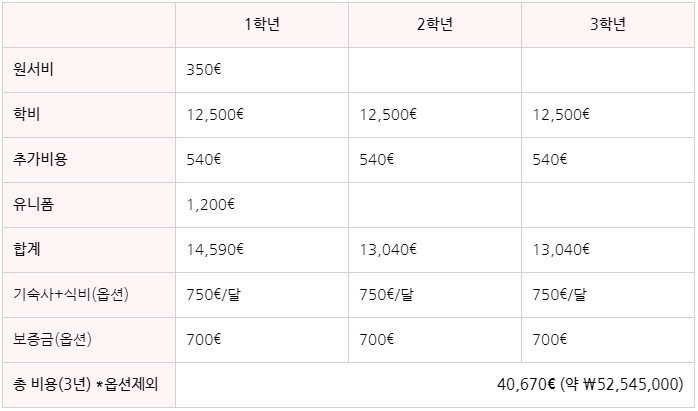Select the 1,200€ uniform cell

[262, 205]
